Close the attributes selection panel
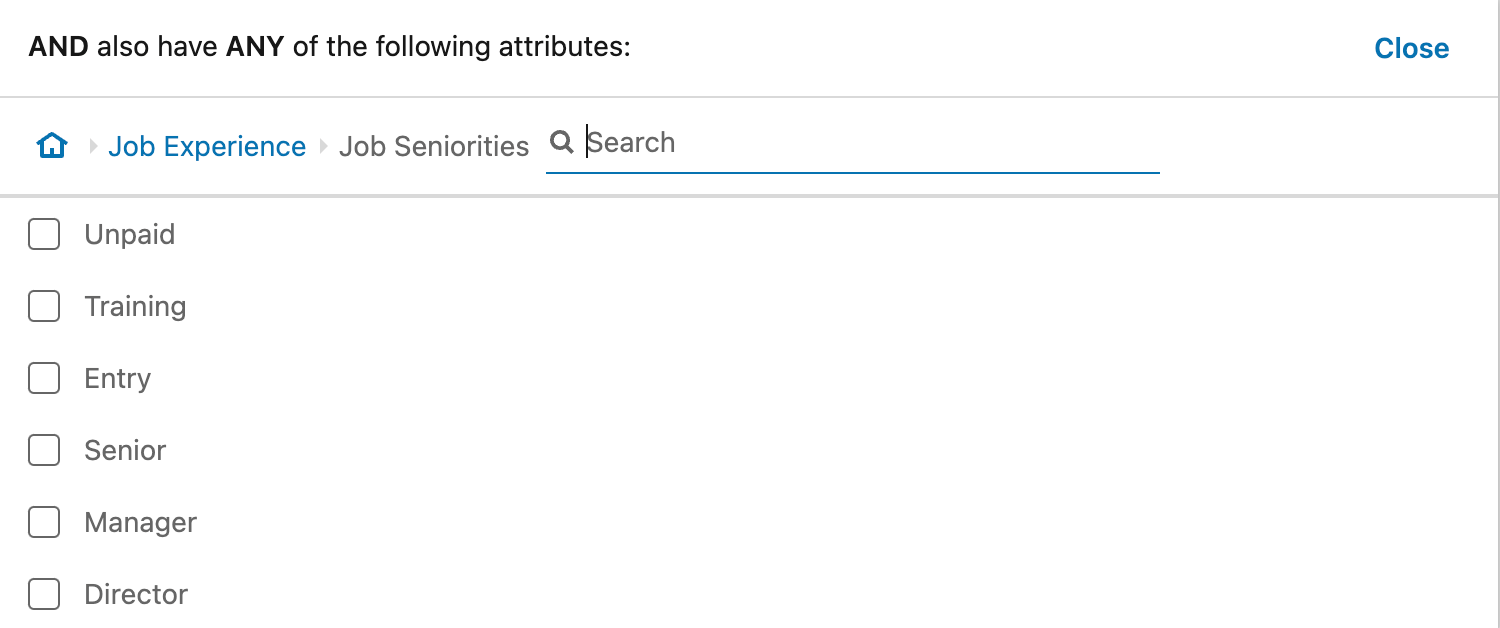Viewport: 1500px width, 628px height. (x=1411, y=48)
